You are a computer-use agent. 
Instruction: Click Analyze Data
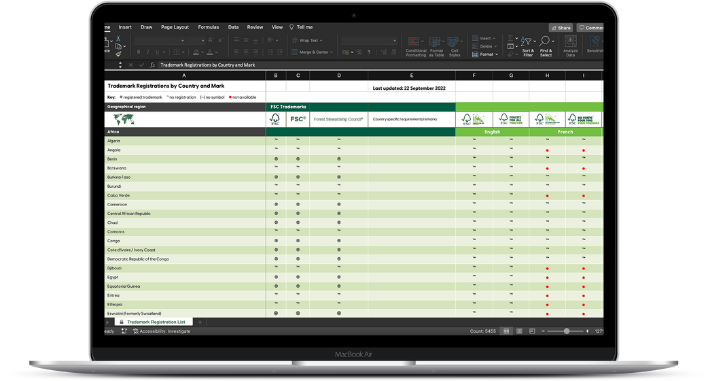571,47
